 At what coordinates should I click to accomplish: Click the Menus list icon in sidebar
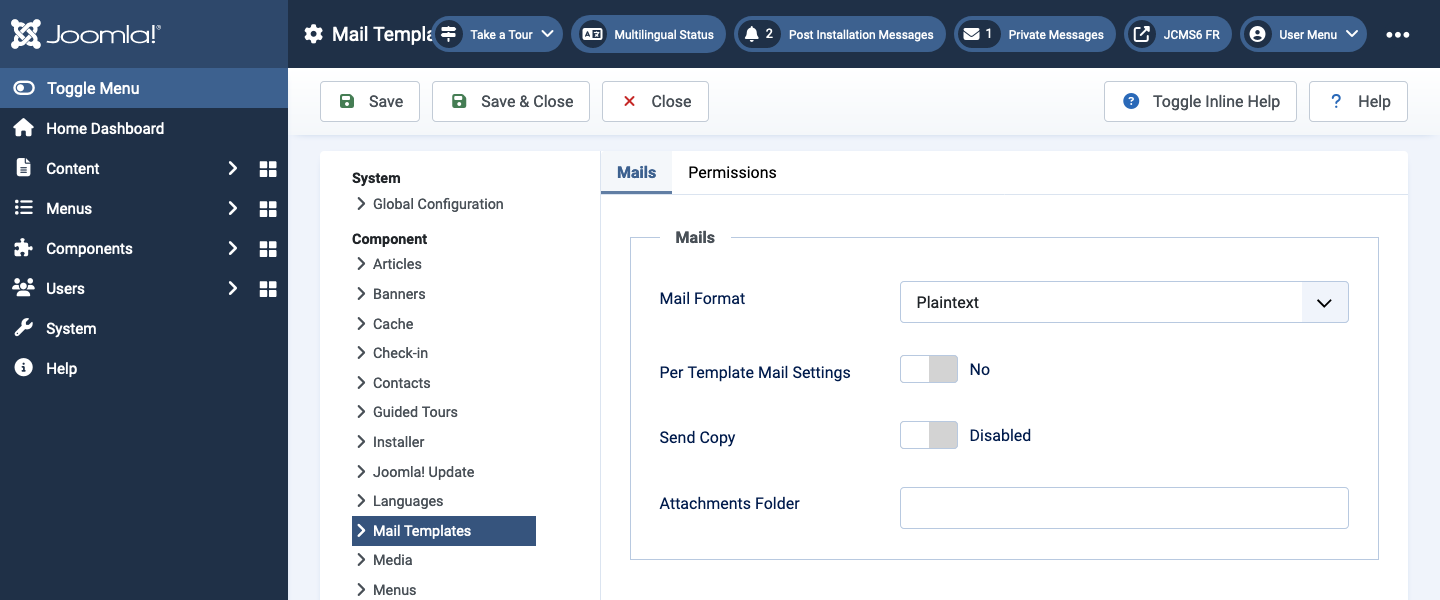(24, 208)
